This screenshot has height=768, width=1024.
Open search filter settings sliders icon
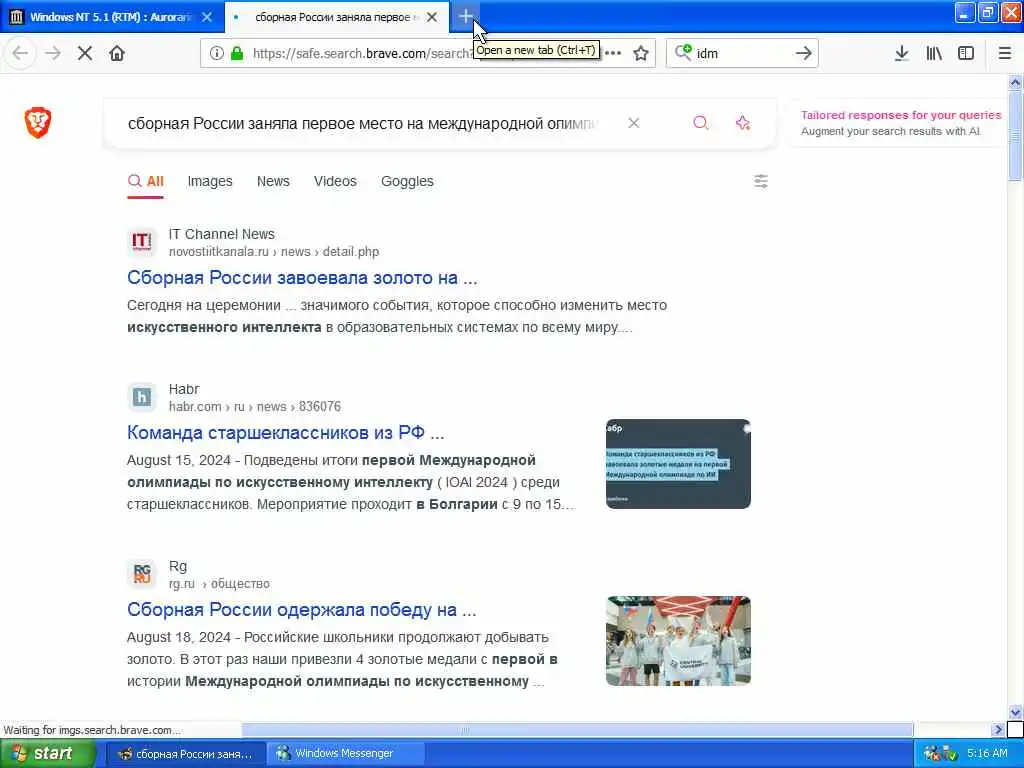[x=761, y=182]
